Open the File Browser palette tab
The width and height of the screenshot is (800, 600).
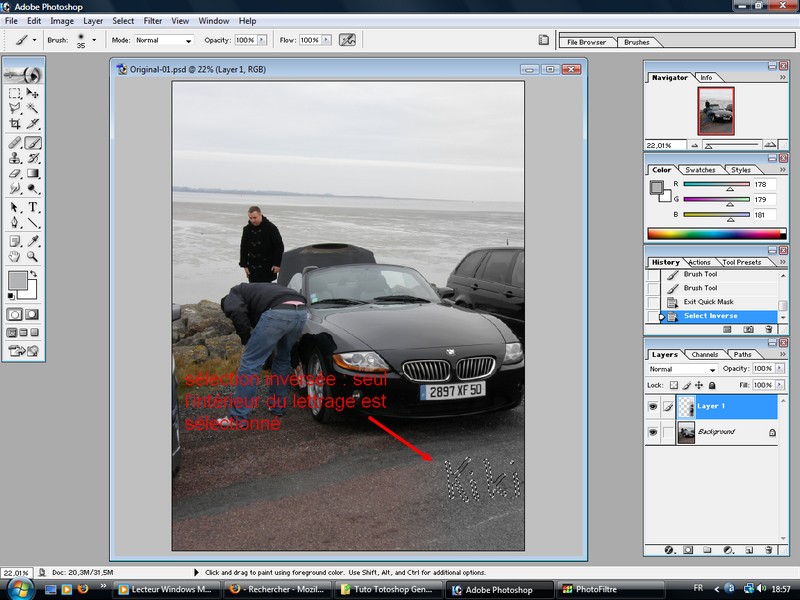586,42
